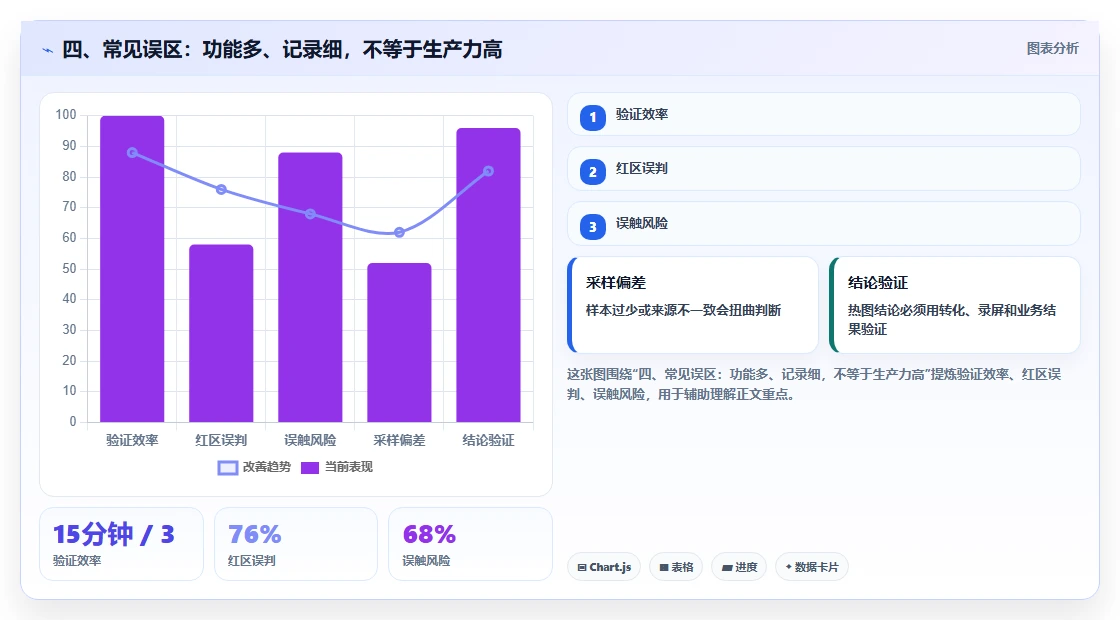Click the trend line point above 验证效率
This screenshot has width=1120, height=620.
click(x=132, y=153)
